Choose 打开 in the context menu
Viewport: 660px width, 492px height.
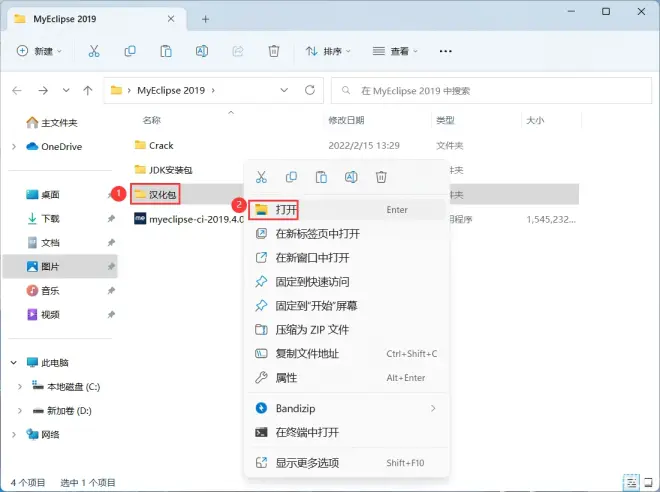coord(346,210)
